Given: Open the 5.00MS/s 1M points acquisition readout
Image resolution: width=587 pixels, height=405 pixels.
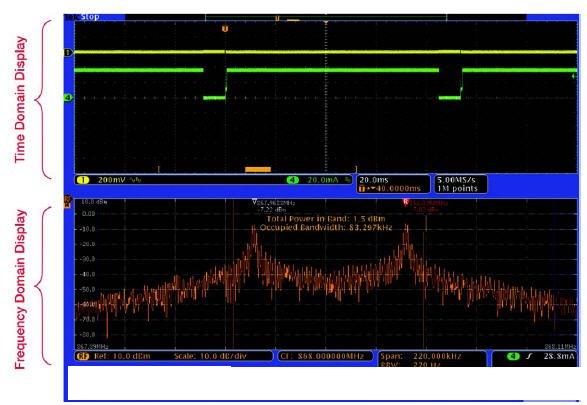Looking at the screenshot, I should coord(461,184).
